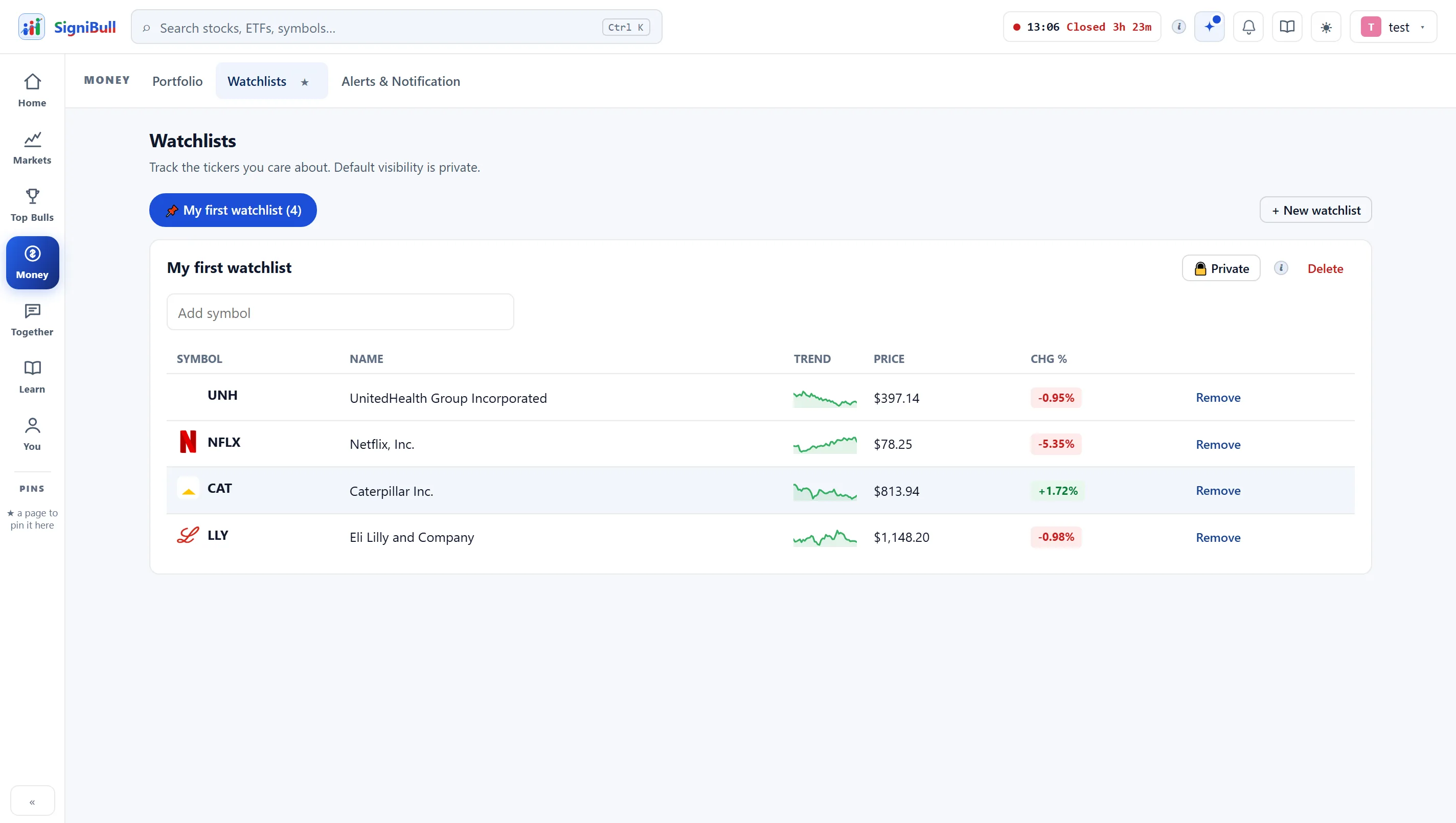This screenshot has width=1456, height=823.
Task: Open the Learn book section
Action: pyautogui.click(x=32, y=377)
